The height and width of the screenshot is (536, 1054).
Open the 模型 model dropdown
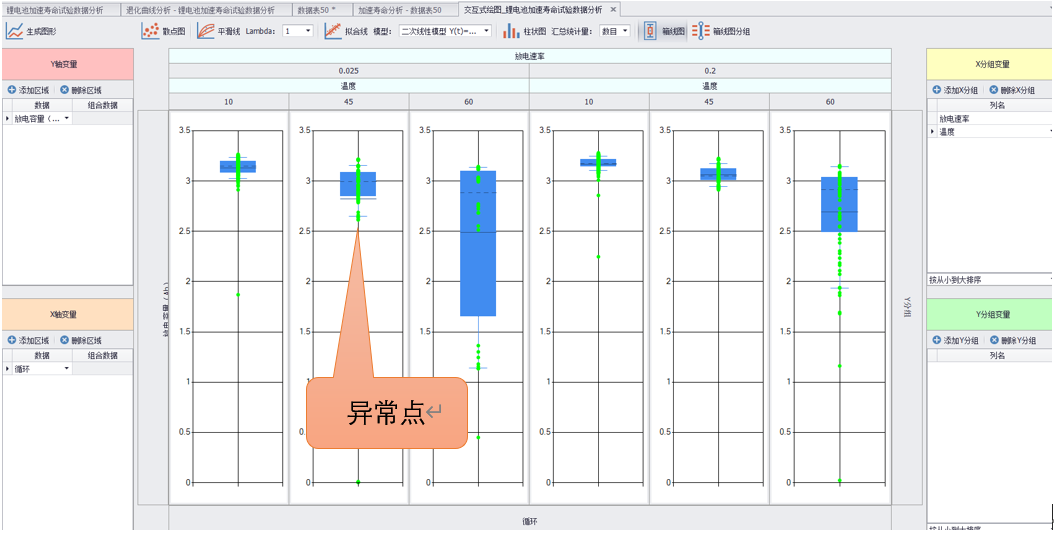tap(487, 31)
